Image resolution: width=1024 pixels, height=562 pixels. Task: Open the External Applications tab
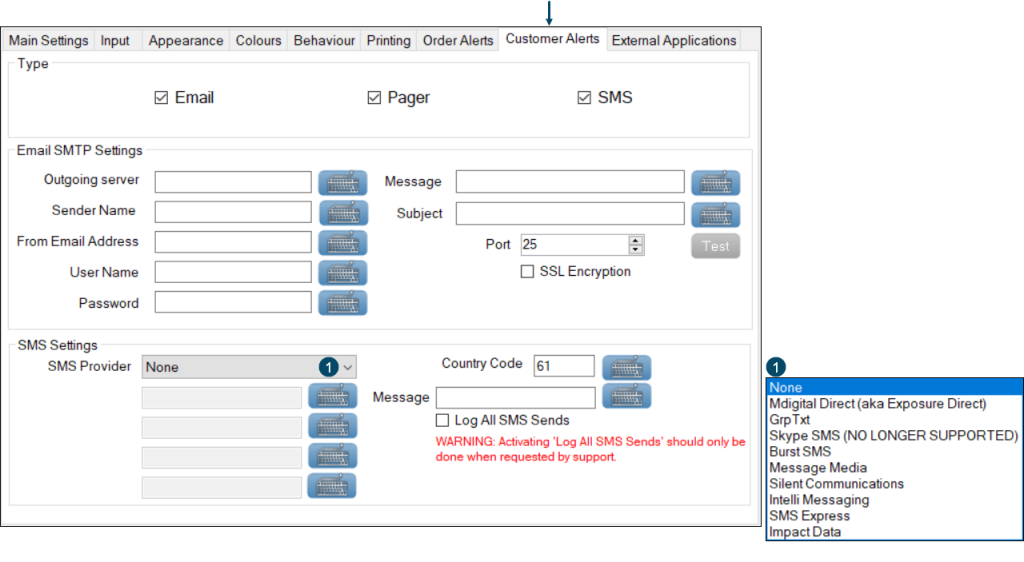673,41
